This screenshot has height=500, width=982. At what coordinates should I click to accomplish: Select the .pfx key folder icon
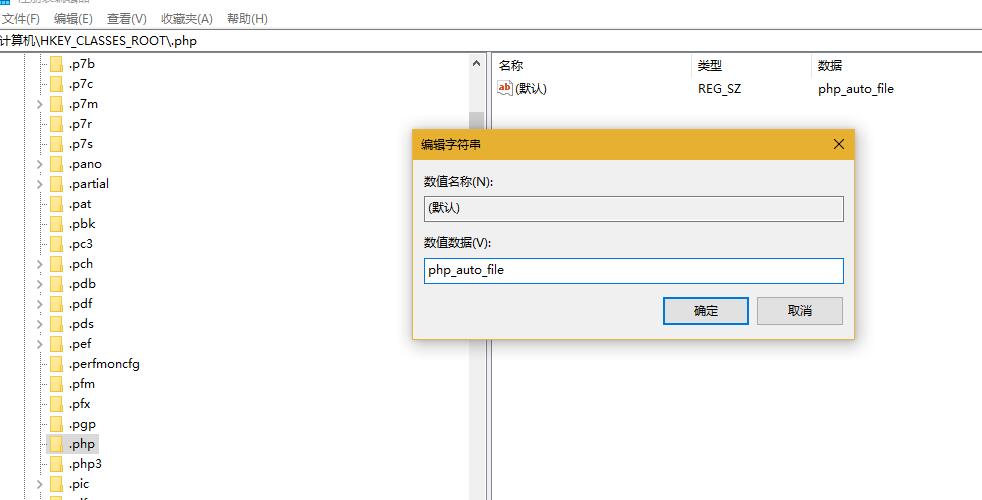point(56,404)
